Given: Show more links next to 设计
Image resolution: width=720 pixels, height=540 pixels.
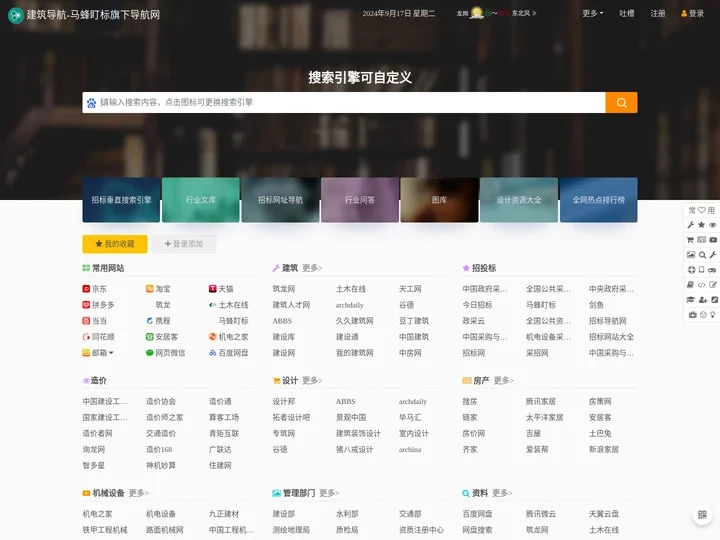Looking at the screenshot, I should (x=312, y=380).
